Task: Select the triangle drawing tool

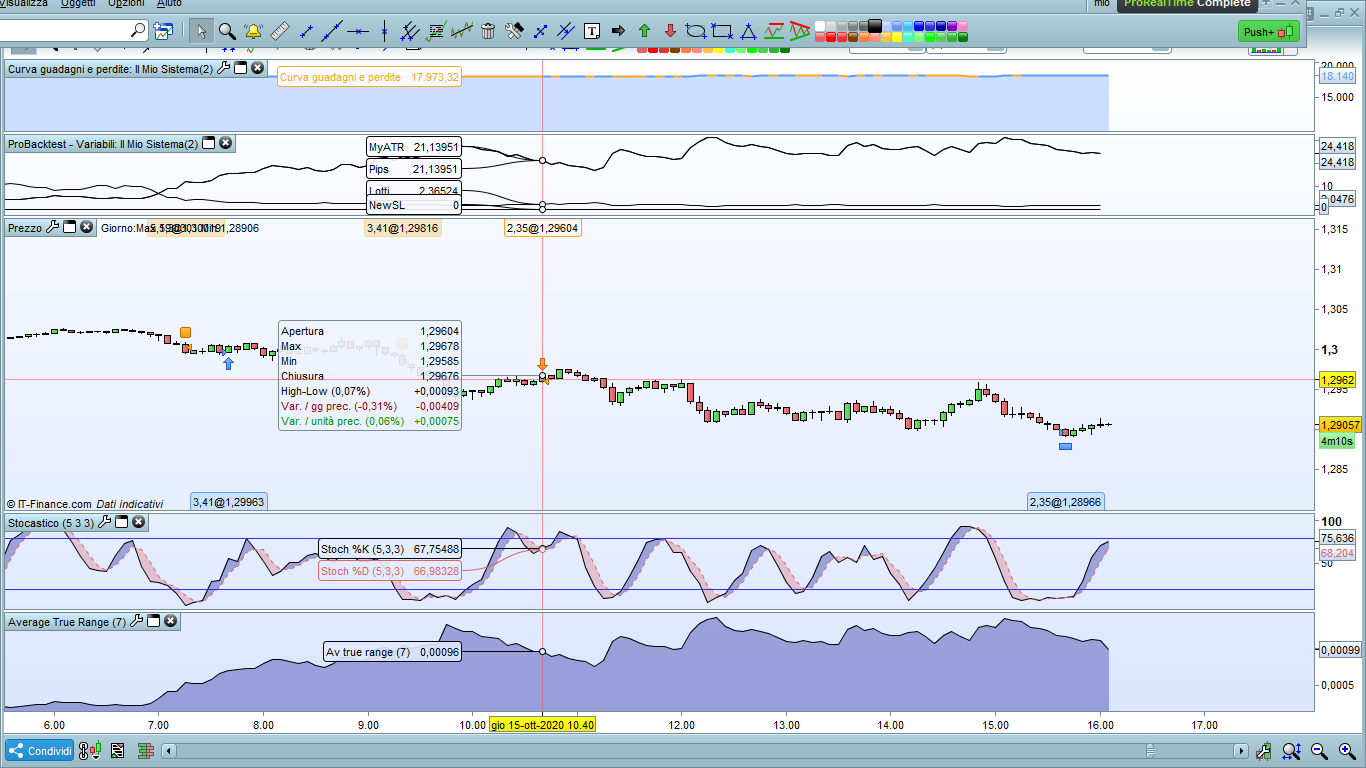Action: click(748, 32)
